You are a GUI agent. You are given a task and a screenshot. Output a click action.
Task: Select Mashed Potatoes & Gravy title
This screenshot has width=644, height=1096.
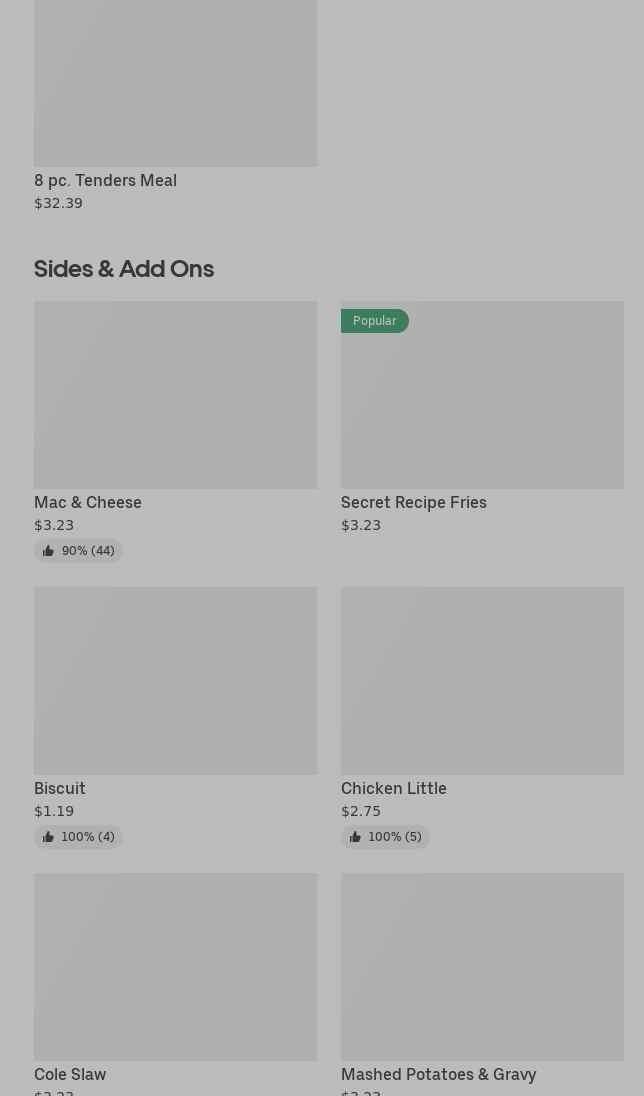pyautogui.click(x=439, y=1074)
